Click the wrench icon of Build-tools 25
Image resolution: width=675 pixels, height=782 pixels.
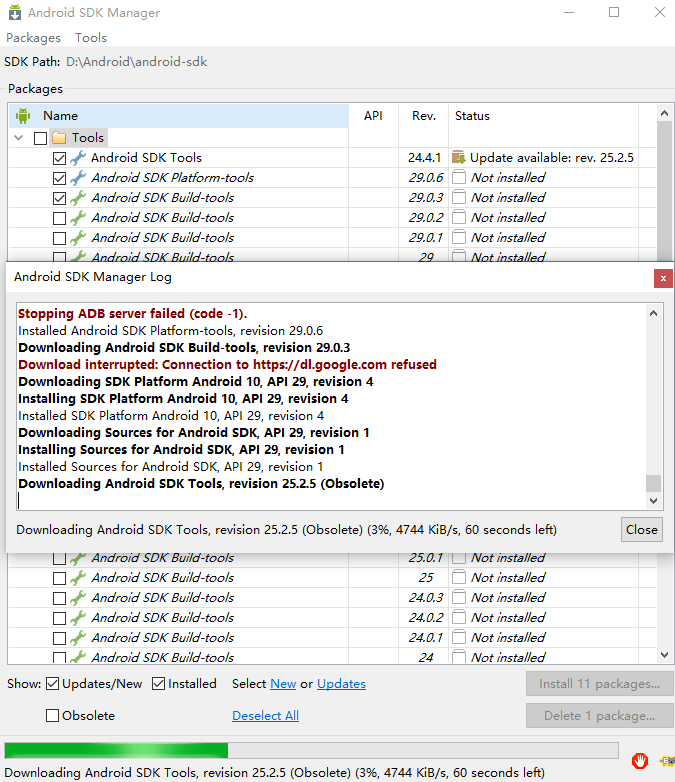click(77, 578)
